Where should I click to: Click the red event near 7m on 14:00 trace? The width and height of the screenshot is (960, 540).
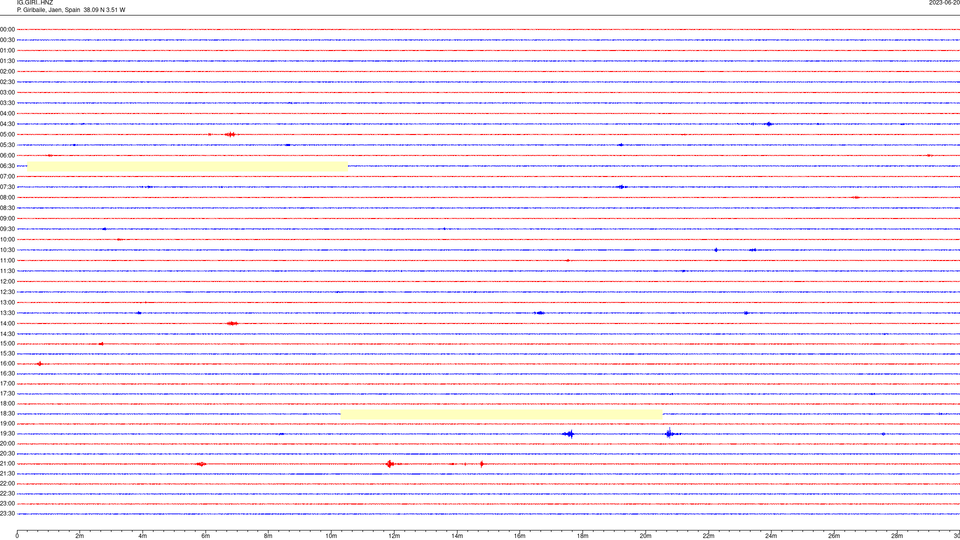click(232, 323)
